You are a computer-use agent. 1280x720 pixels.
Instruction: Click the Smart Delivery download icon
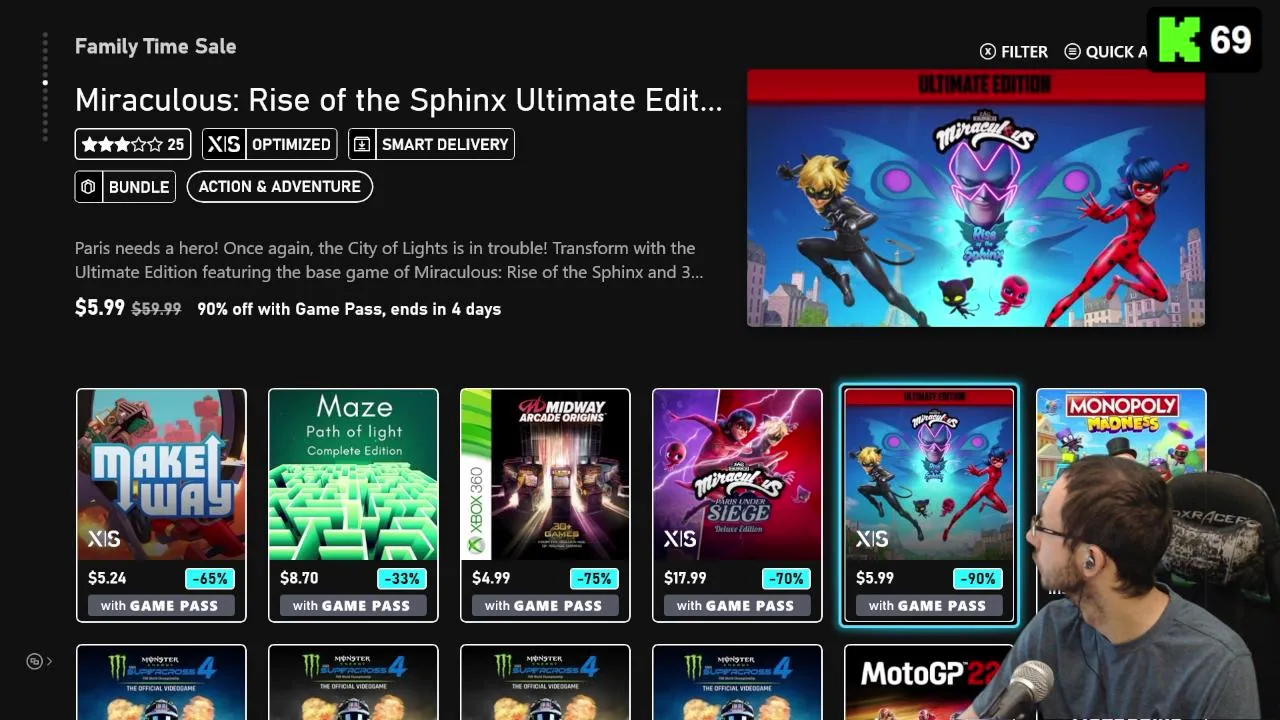(x=362, y=144)
